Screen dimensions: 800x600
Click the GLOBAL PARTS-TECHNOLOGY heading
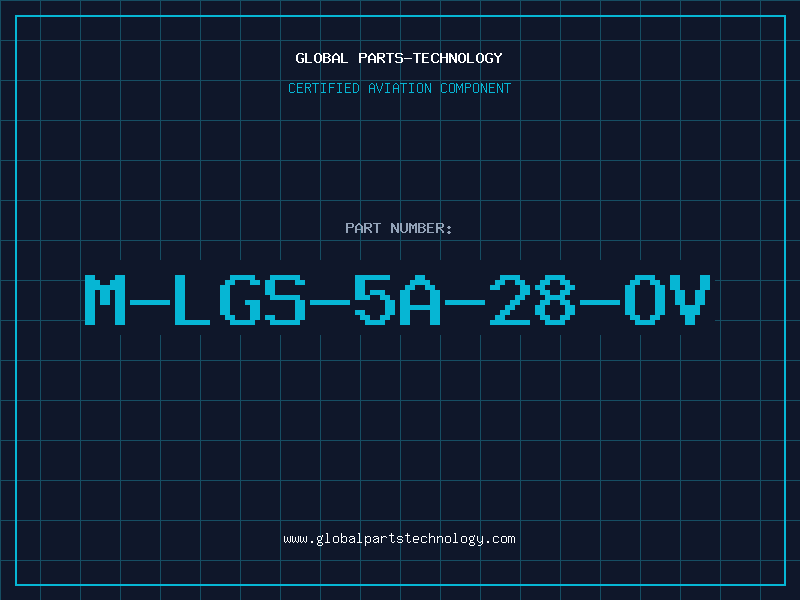click(x=399, y=58)
